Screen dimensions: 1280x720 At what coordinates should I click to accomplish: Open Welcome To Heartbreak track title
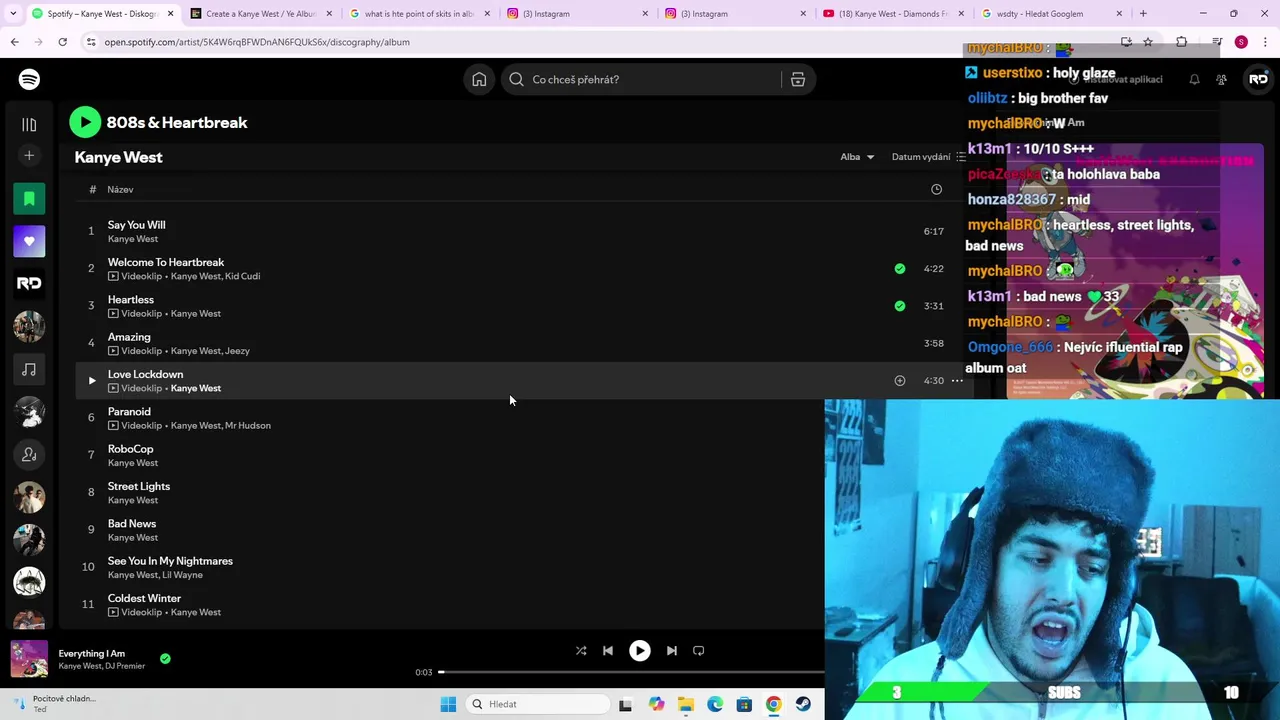(166, 262)
